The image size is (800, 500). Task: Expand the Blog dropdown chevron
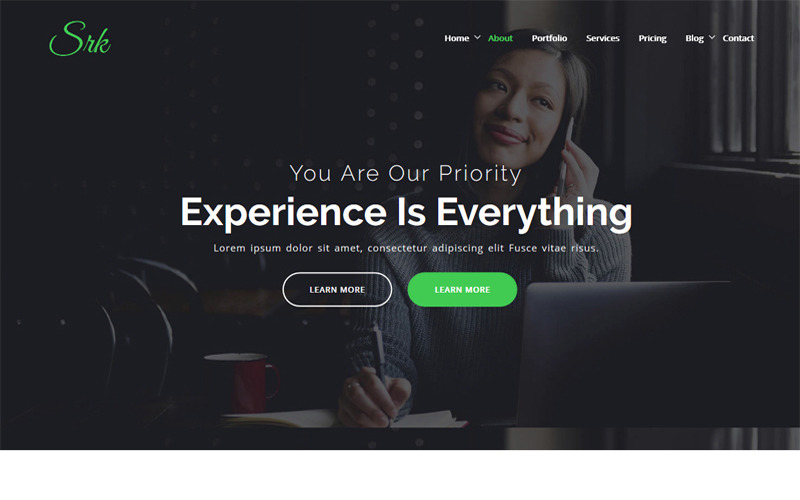(712, 37)
